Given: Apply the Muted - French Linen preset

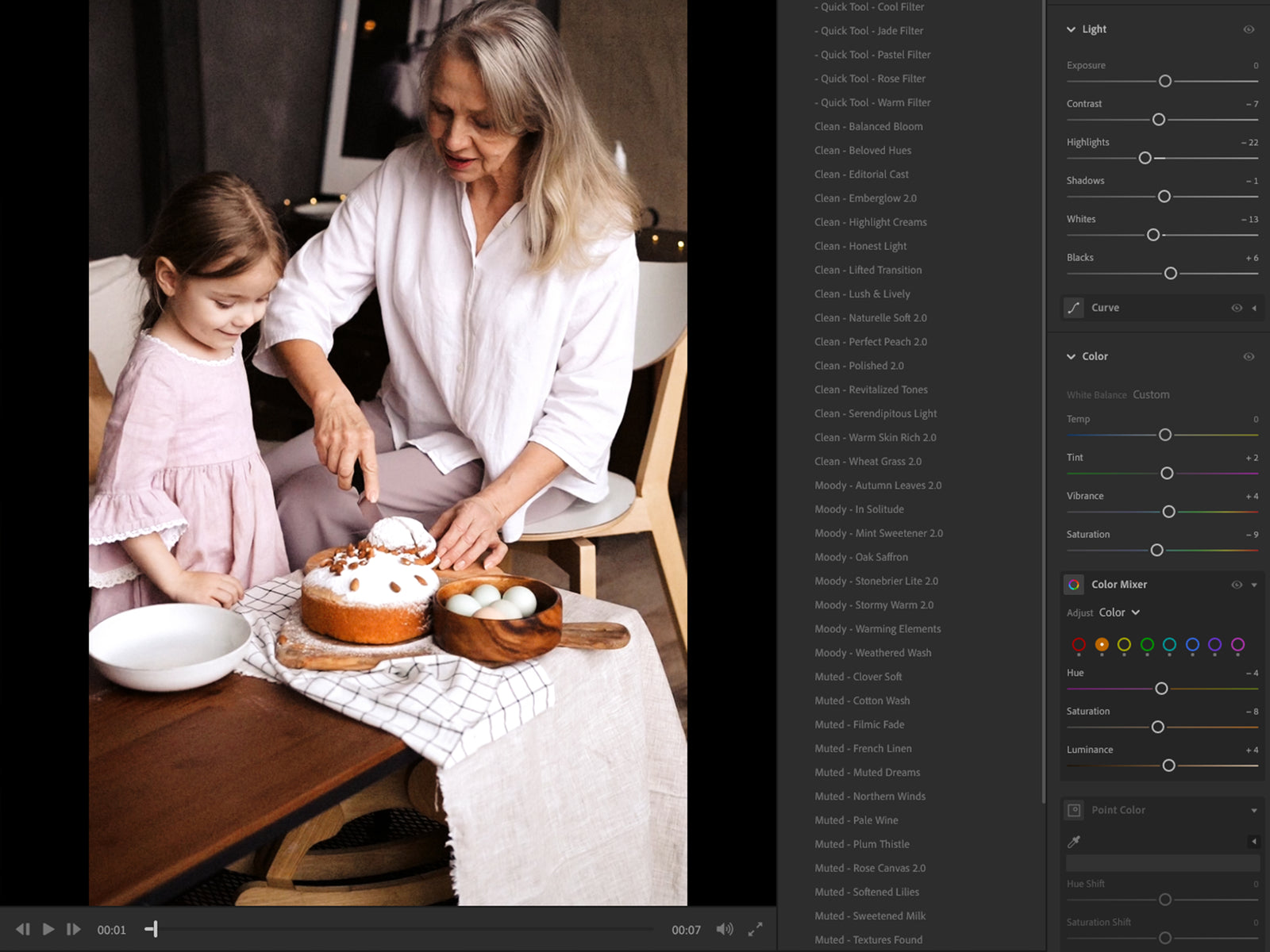Looking at the screenshot, I should 864,748.
